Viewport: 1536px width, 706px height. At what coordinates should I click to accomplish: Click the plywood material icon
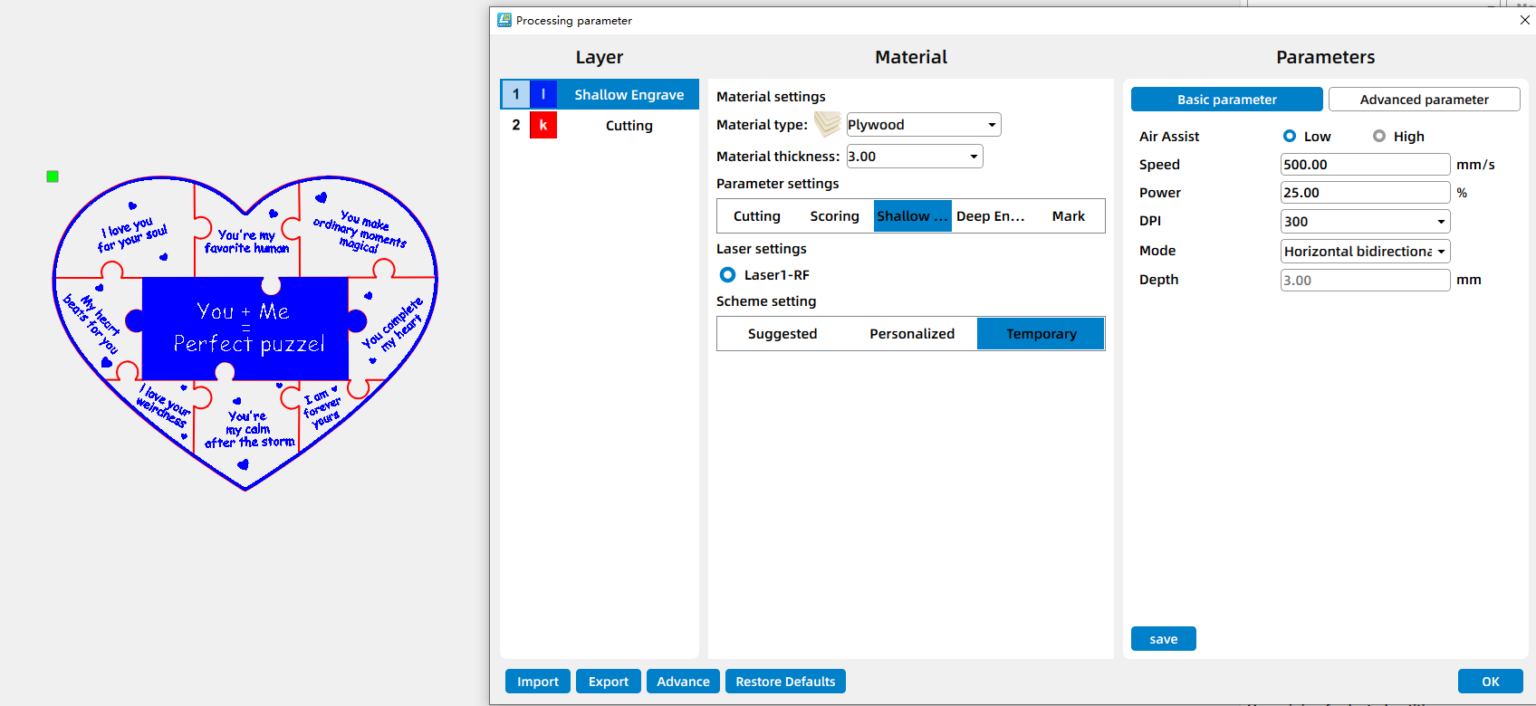(x=827, y=125)
